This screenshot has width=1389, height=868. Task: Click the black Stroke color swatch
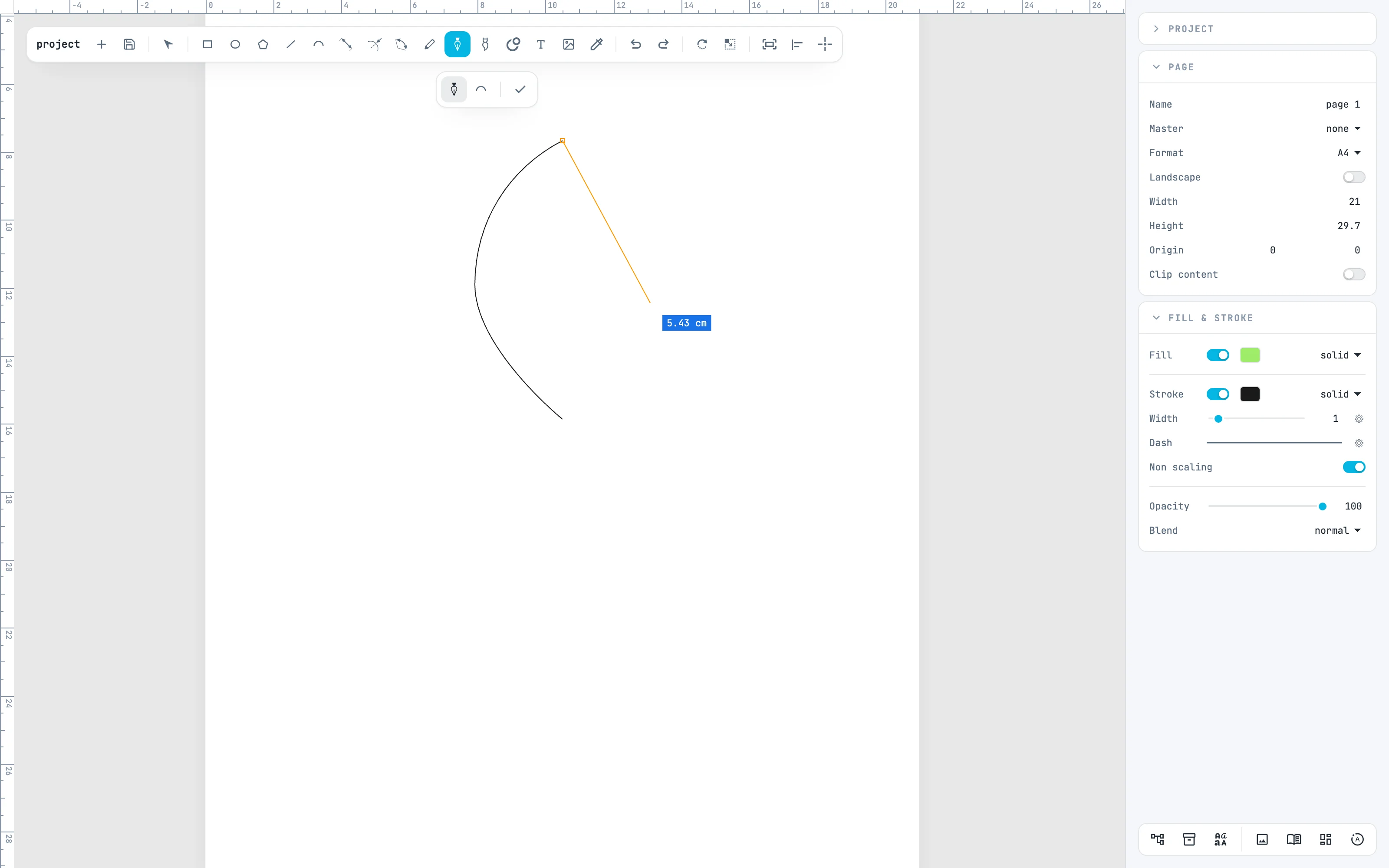point(1250,395)
